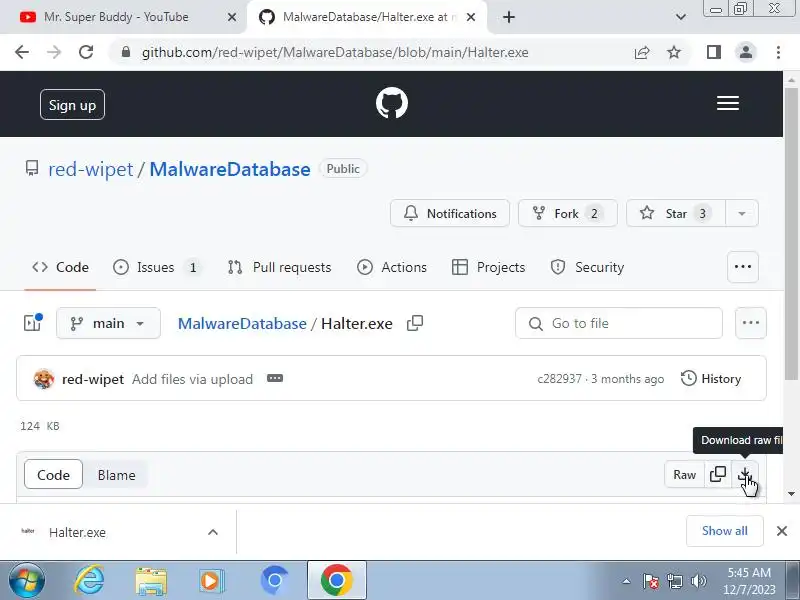Click MalwareDatabase breadcrumb link

(x=242, y=323)
